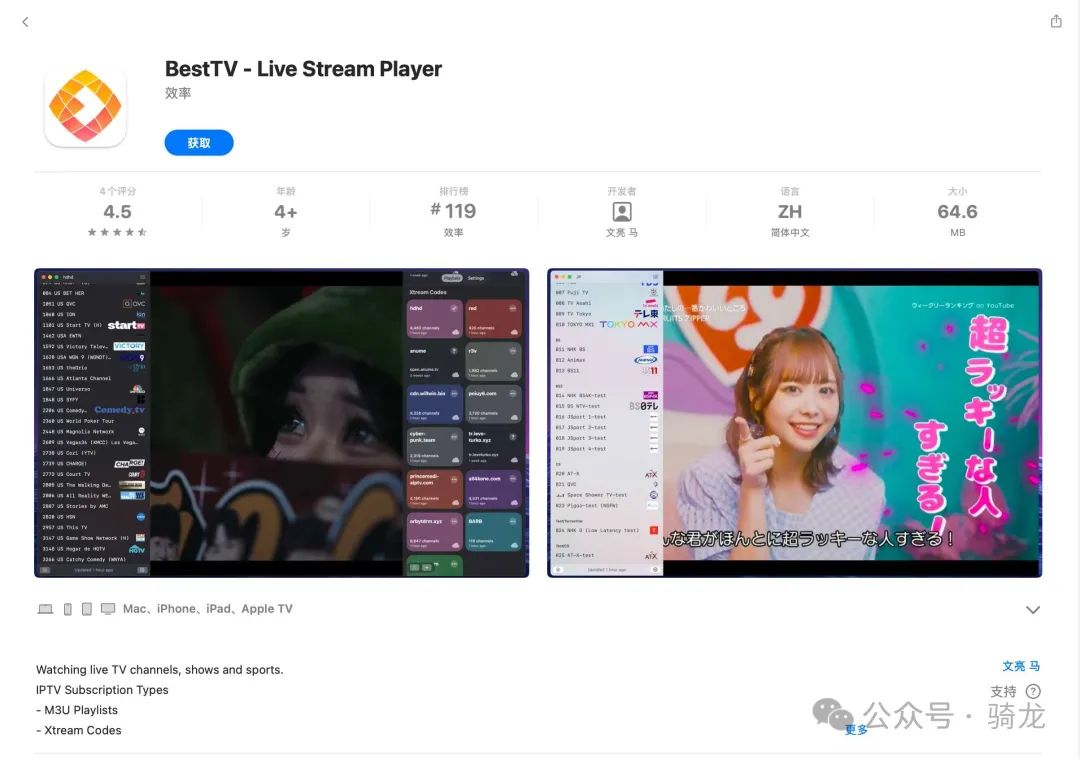Click the Apple TV display icon
The width and height of the screenshot is (1080, 759).
108,609
